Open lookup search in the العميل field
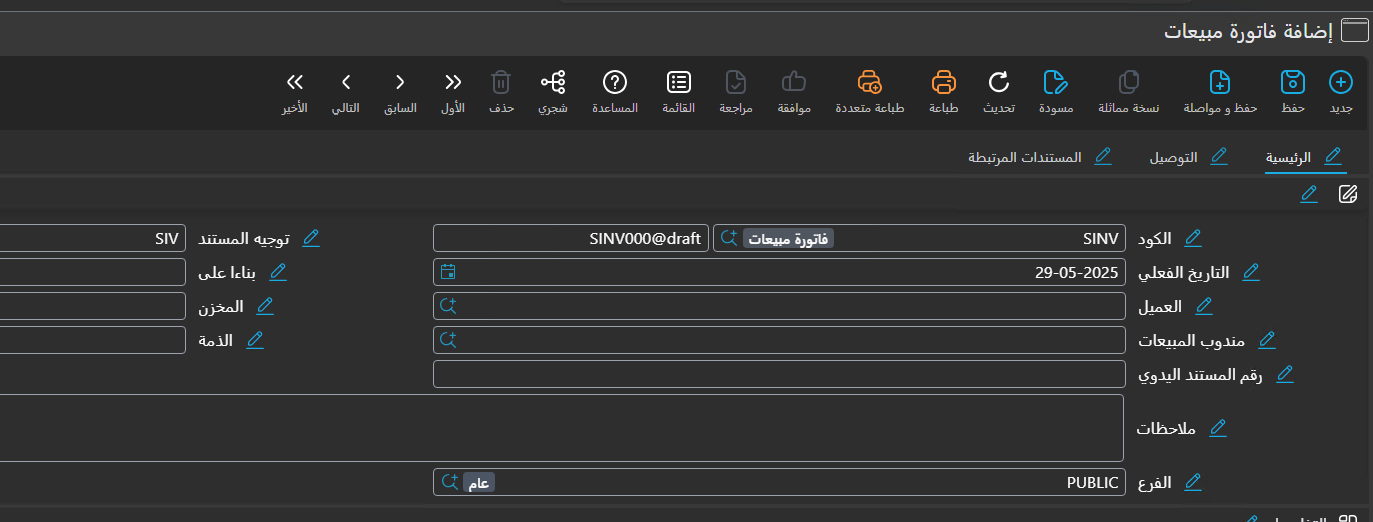 [x=448, y=305]
